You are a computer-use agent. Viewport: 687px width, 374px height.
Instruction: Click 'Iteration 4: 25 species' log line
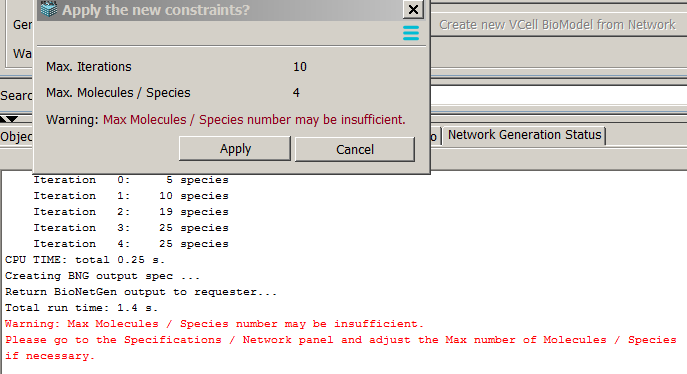(x=131, y=244)
